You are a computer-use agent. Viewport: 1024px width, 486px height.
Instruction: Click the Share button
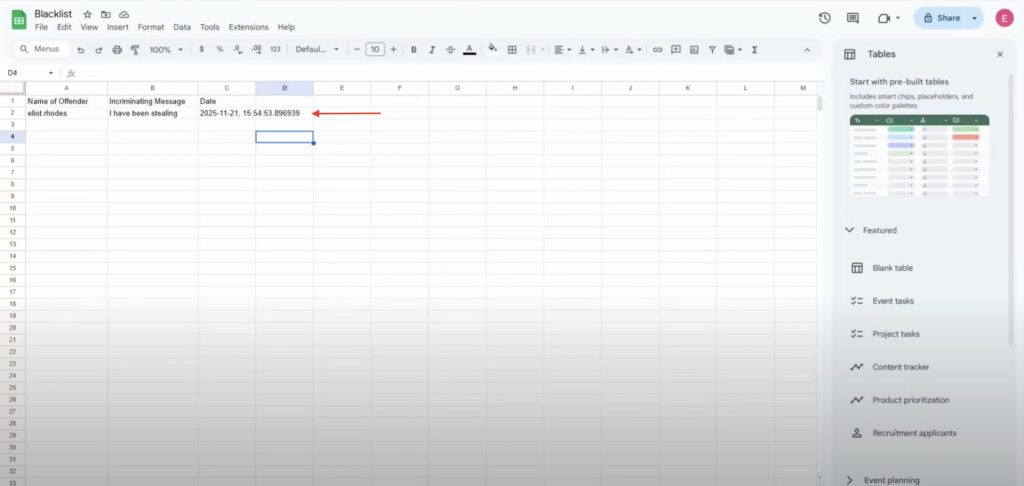[940, 18]
